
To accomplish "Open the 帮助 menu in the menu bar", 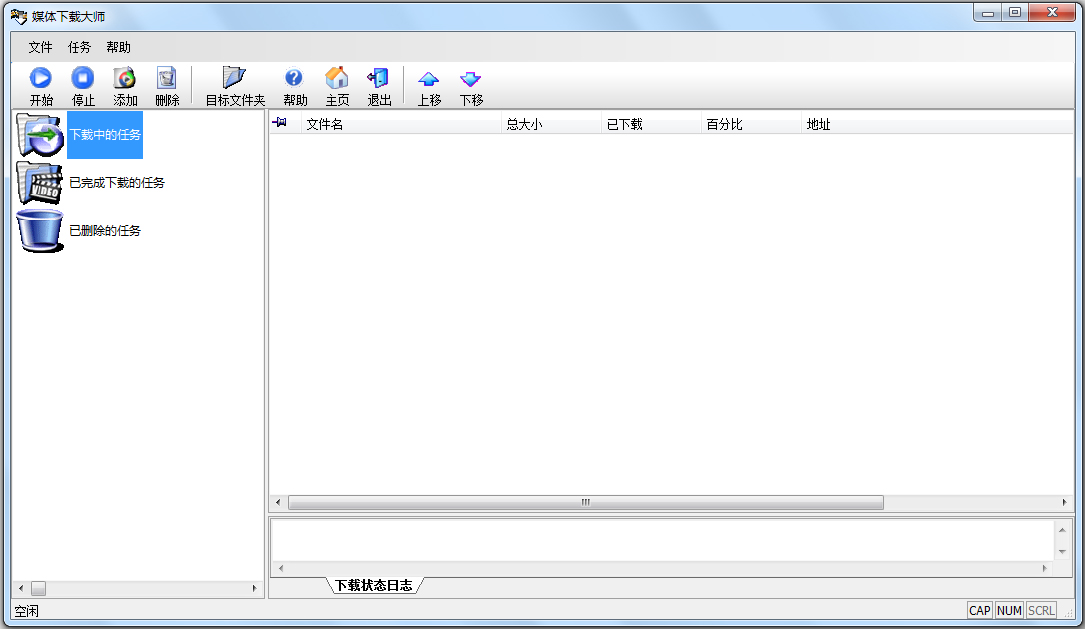I will (x=118, y=47).
